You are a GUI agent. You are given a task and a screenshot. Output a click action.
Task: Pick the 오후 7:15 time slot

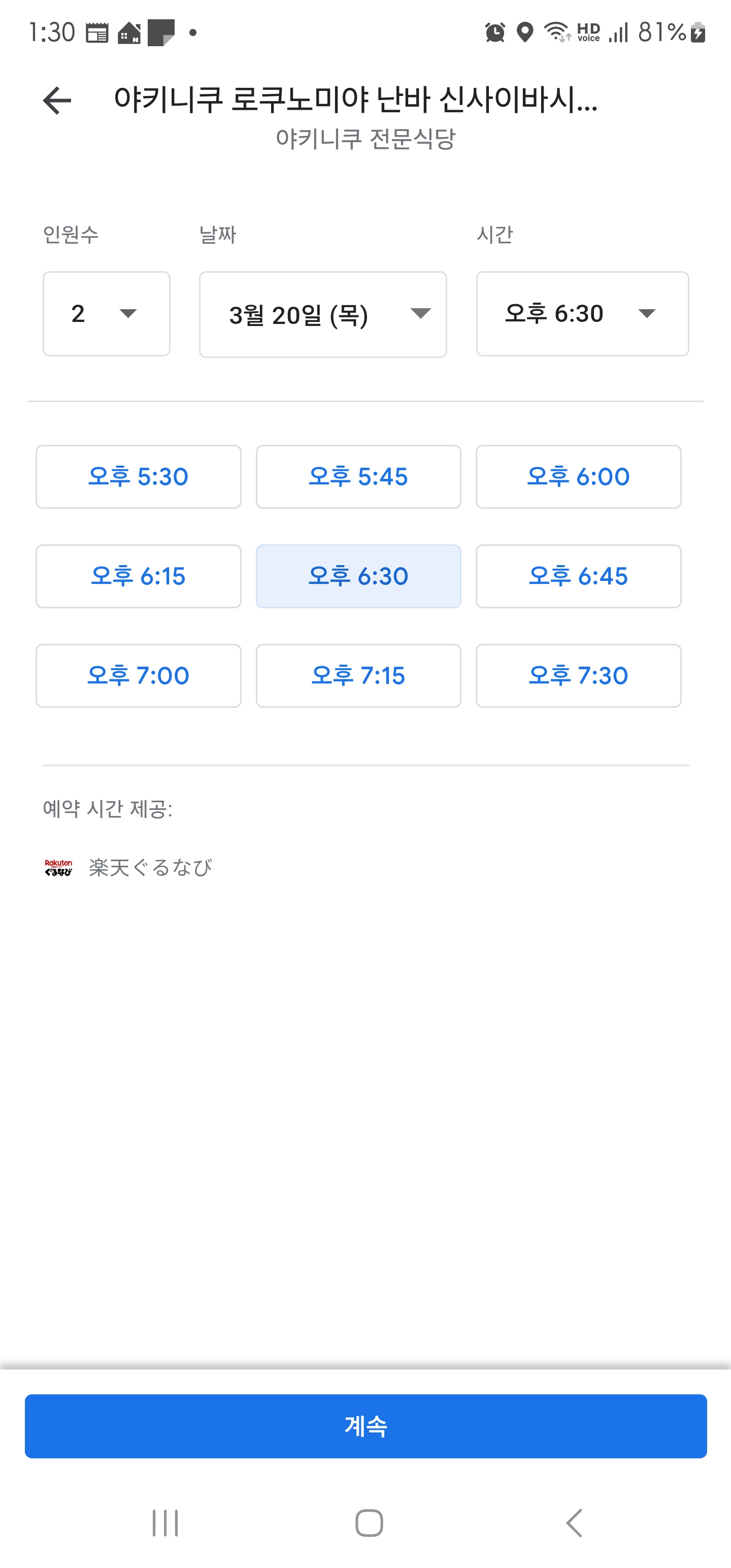pyautogui.click(x=358, y=676)
